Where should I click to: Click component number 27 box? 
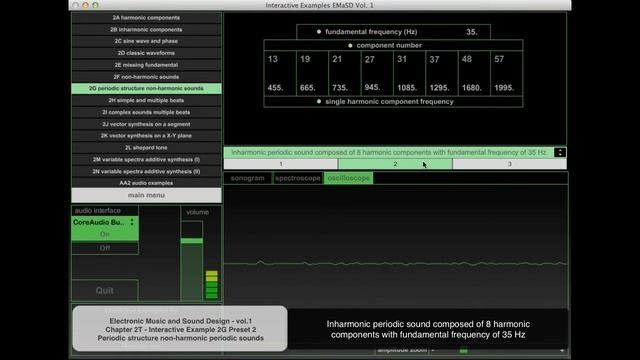(370, 60)
